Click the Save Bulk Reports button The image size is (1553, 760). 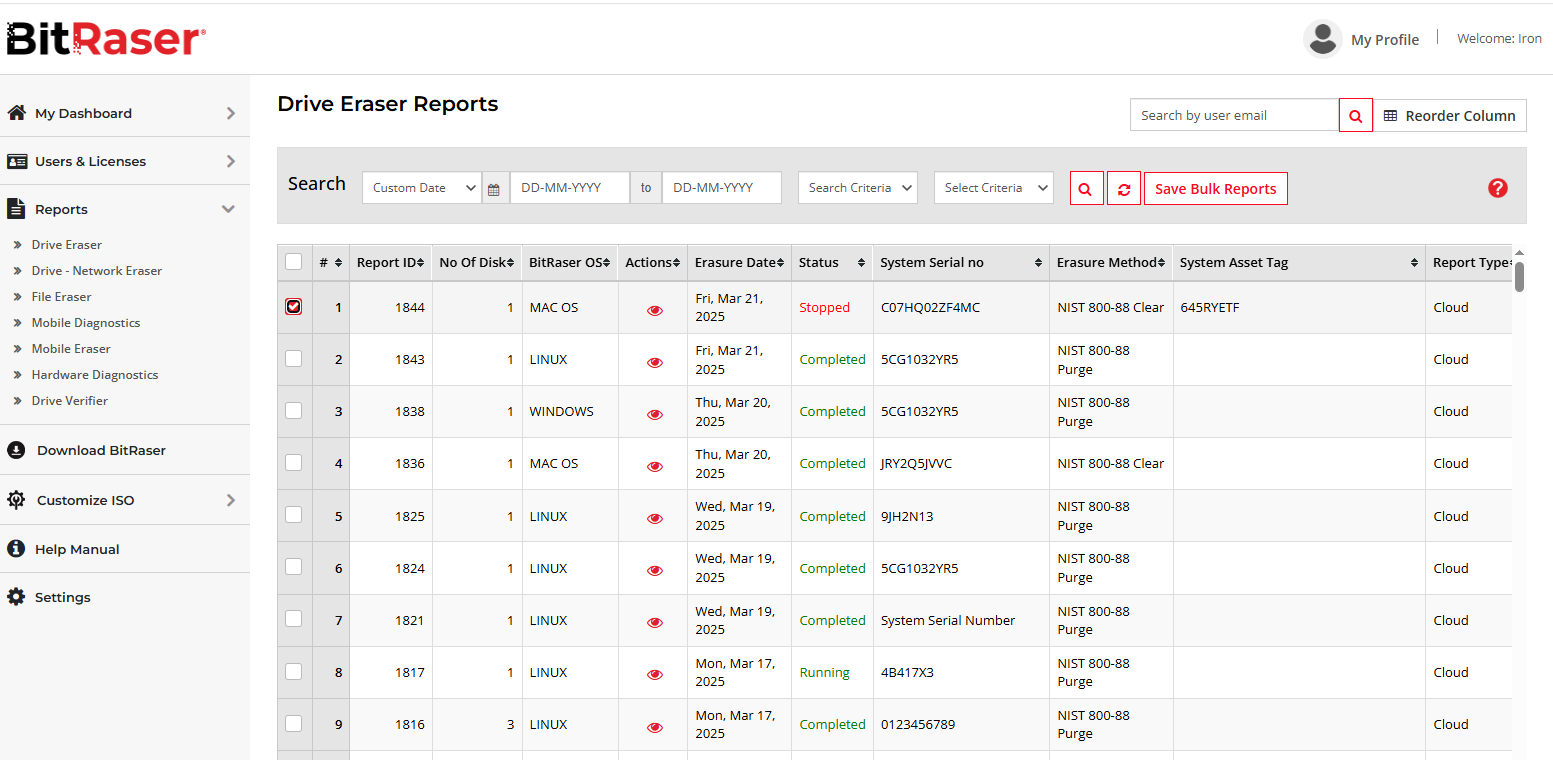tap(1216, 188)
